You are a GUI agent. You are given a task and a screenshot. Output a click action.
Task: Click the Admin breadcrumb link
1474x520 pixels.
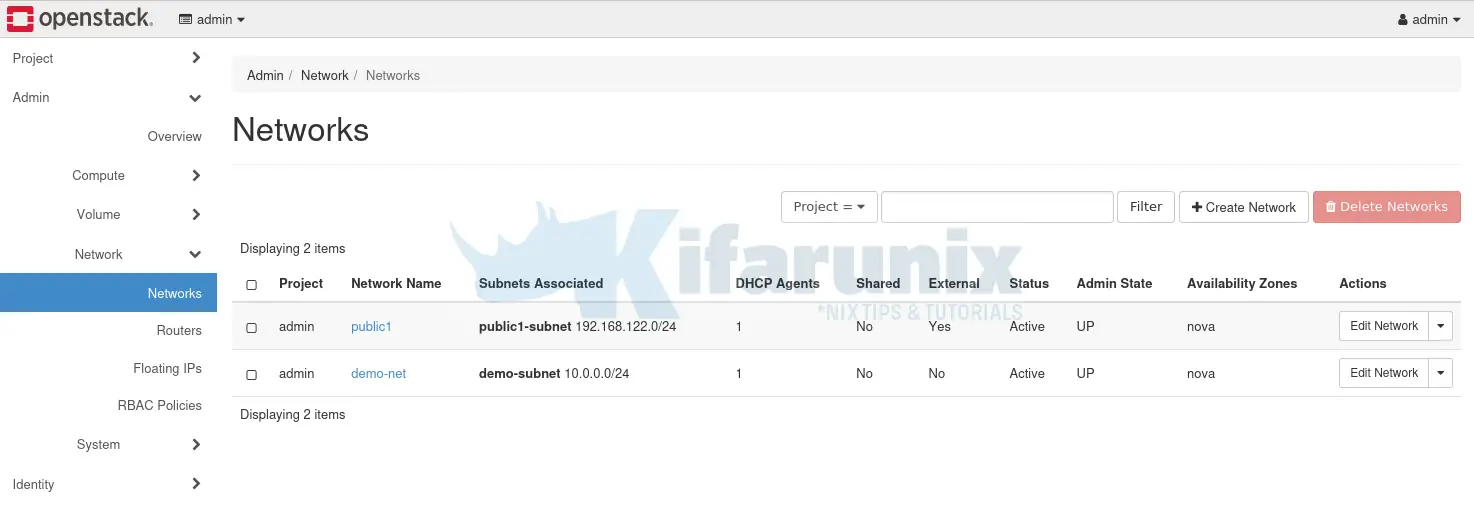(x=265, y=75)
